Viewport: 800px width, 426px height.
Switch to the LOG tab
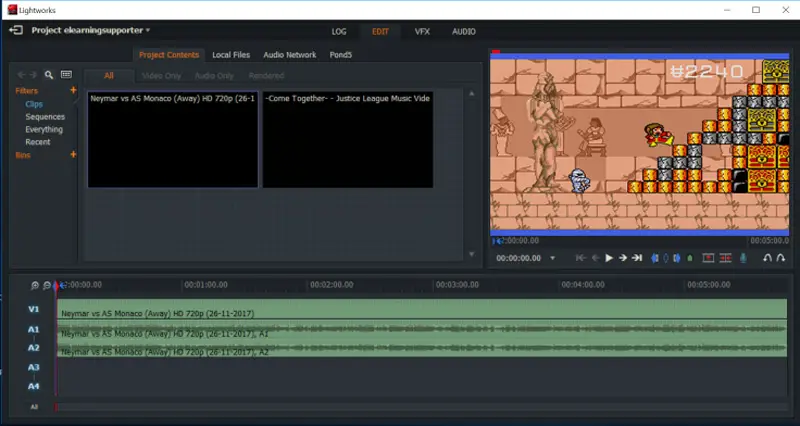click(x=339, y=32)
